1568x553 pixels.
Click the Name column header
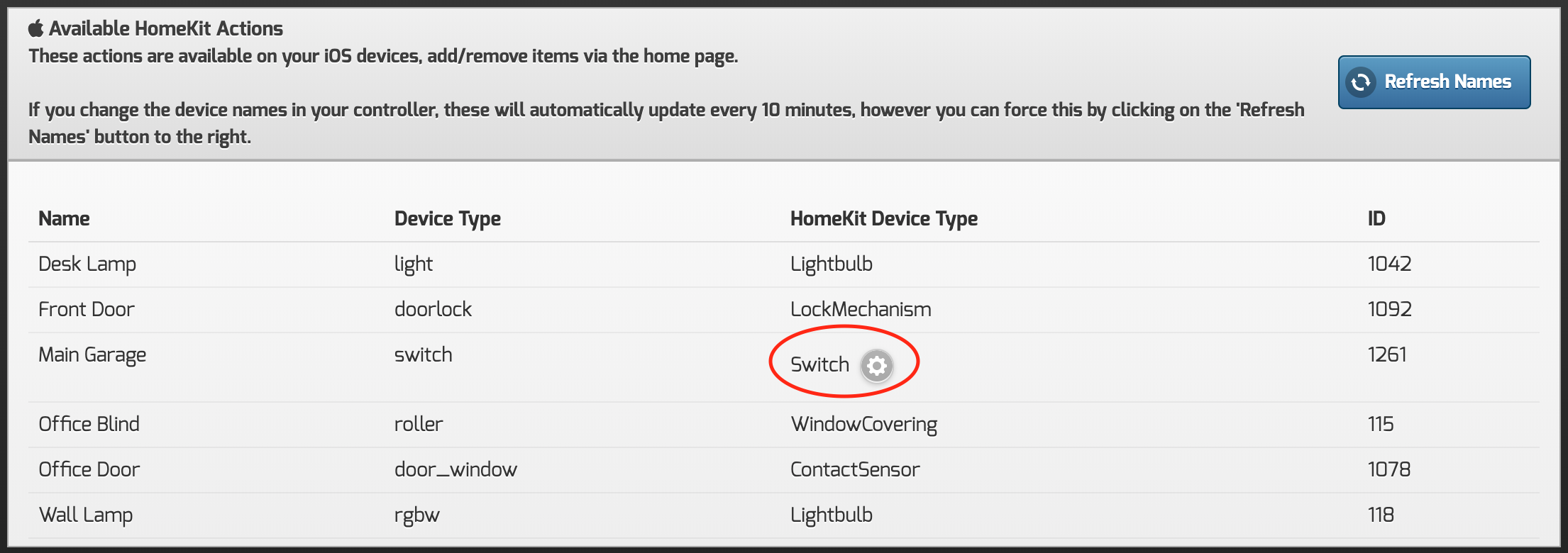point(64,219)
